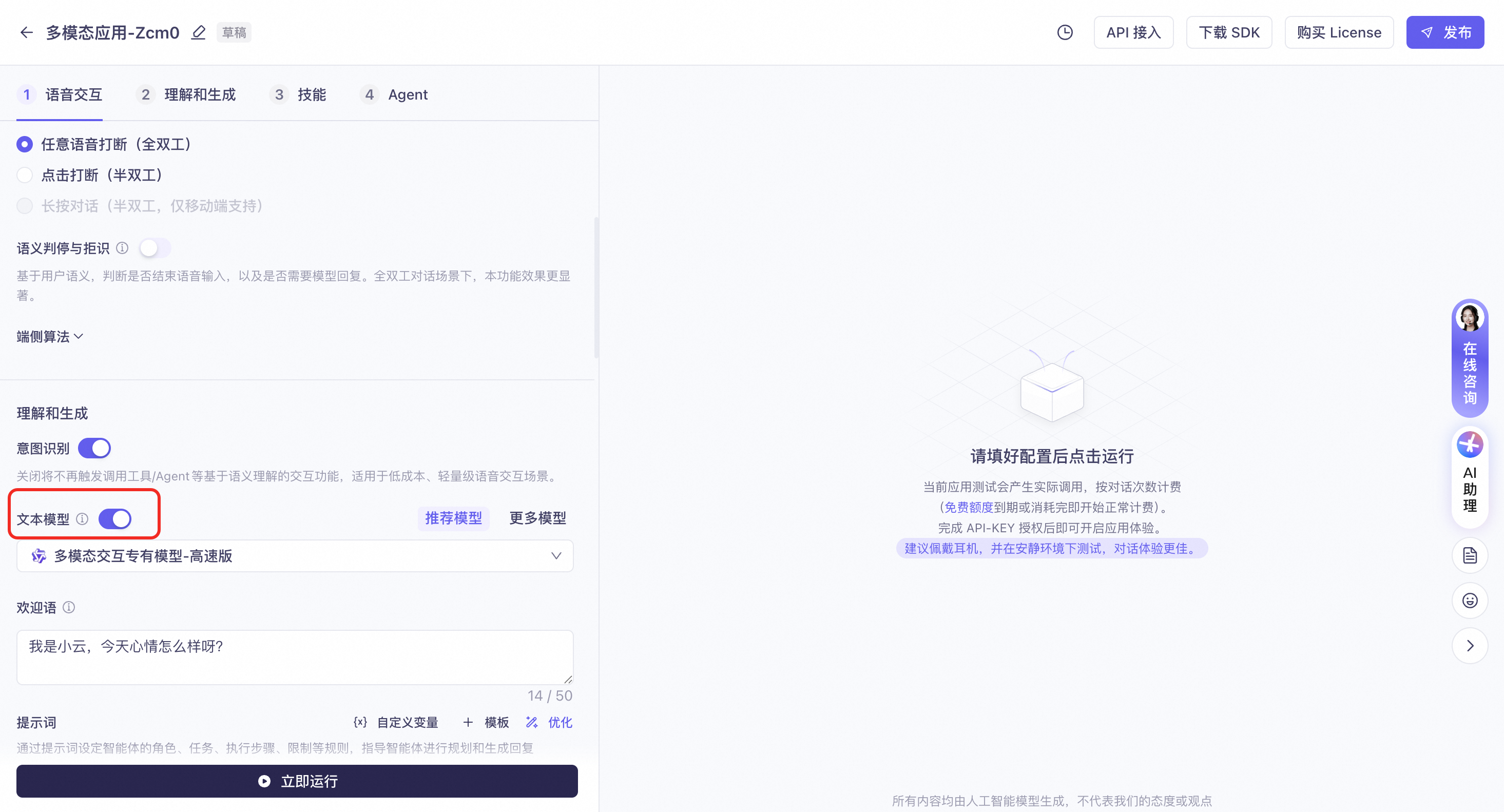Select 点击打断（半双工） radio option
The image size is (1504, 812).
point(25,175)
